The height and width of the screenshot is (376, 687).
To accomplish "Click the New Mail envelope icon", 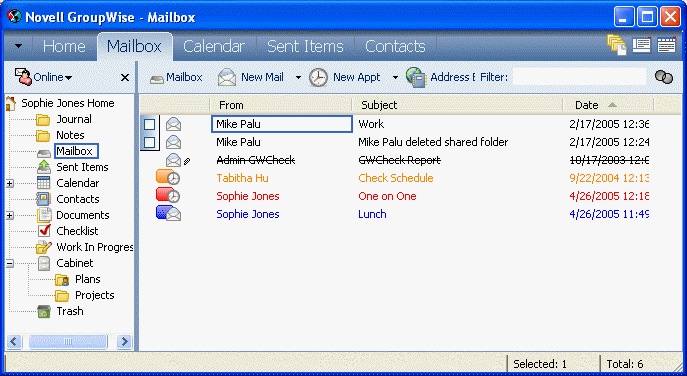I will 227,78.
